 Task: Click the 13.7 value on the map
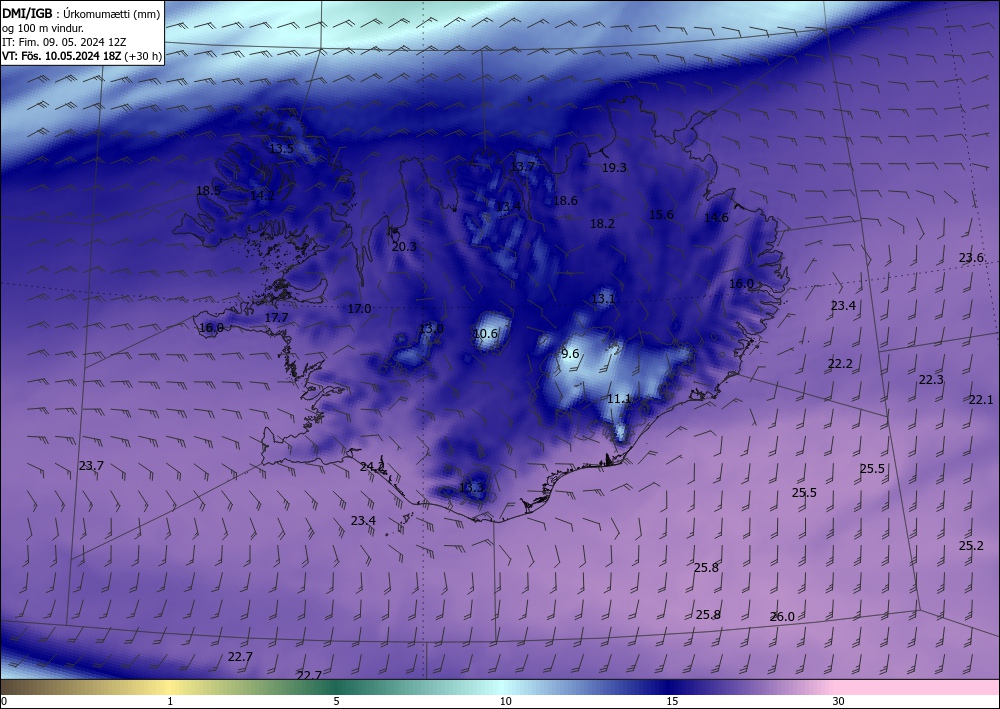[522, 166]
